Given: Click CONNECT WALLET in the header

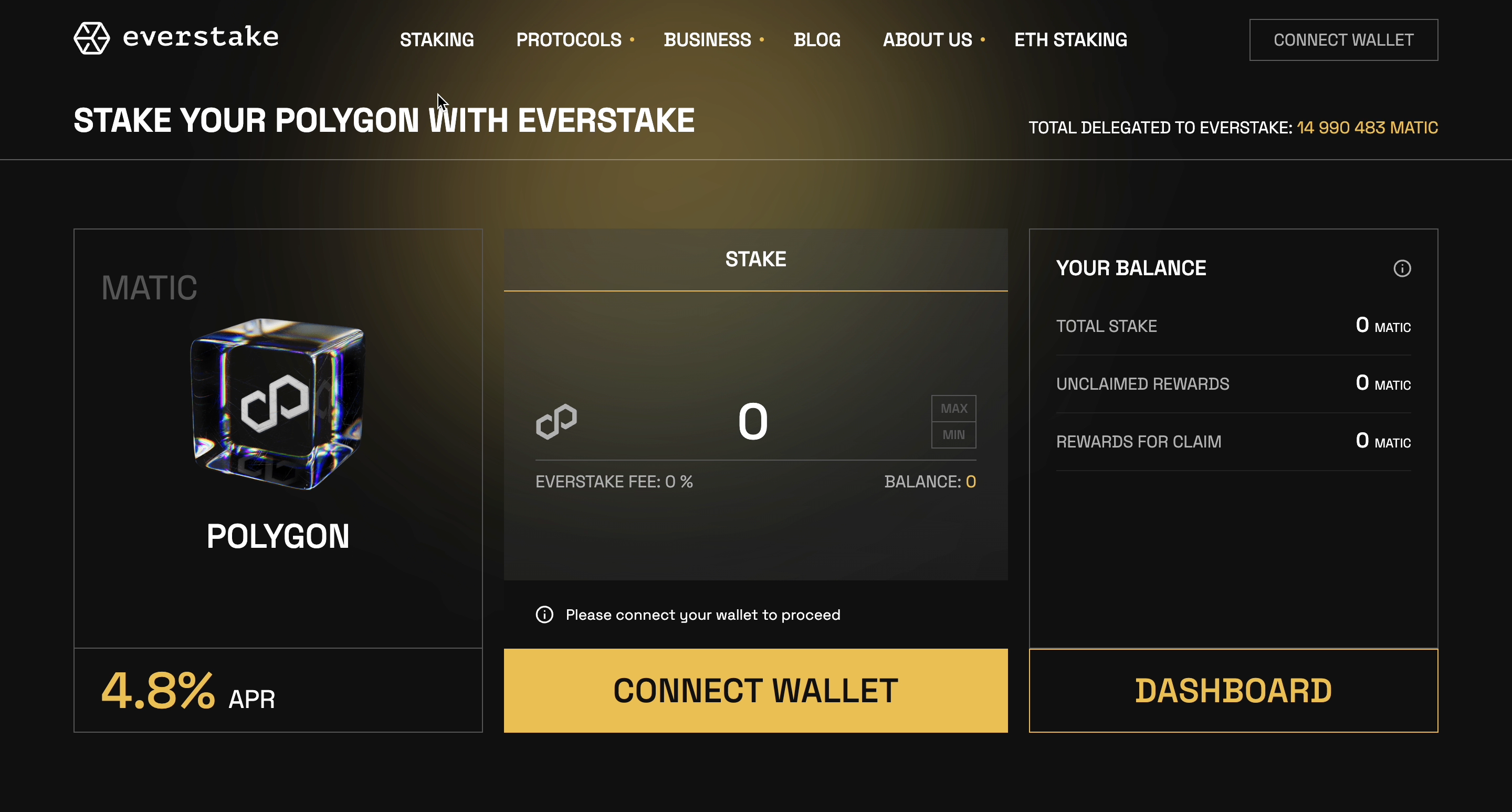Looking at the screenshot, I should click(1343, 39).
